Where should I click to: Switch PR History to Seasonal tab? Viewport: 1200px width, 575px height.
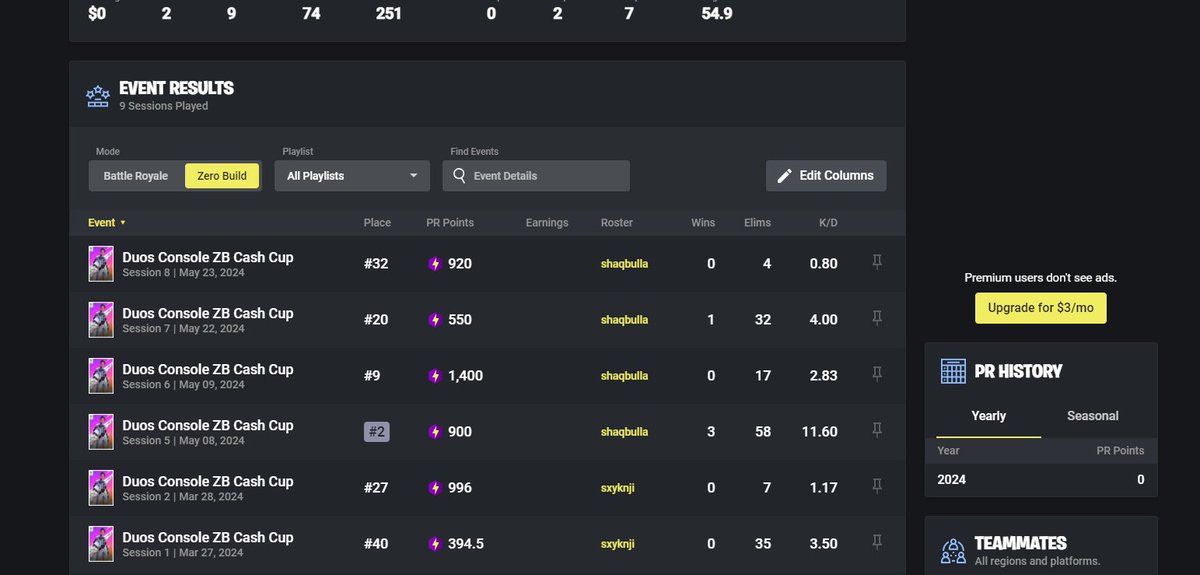[x=1093, y=416]
